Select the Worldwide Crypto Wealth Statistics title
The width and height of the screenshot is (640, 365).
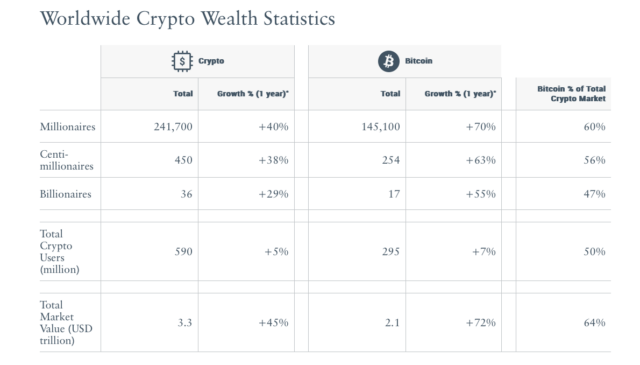click(x=187, y=19)
